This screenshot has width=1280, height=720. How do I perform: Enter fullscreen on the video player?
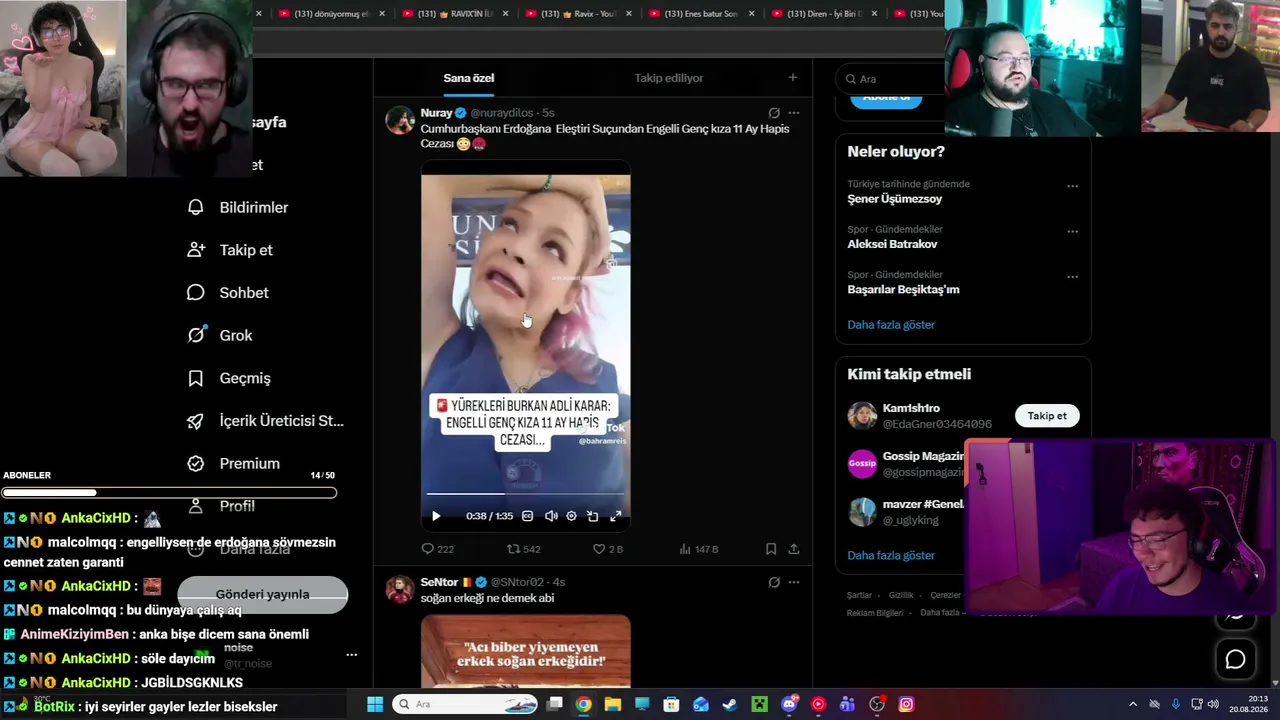616,516
